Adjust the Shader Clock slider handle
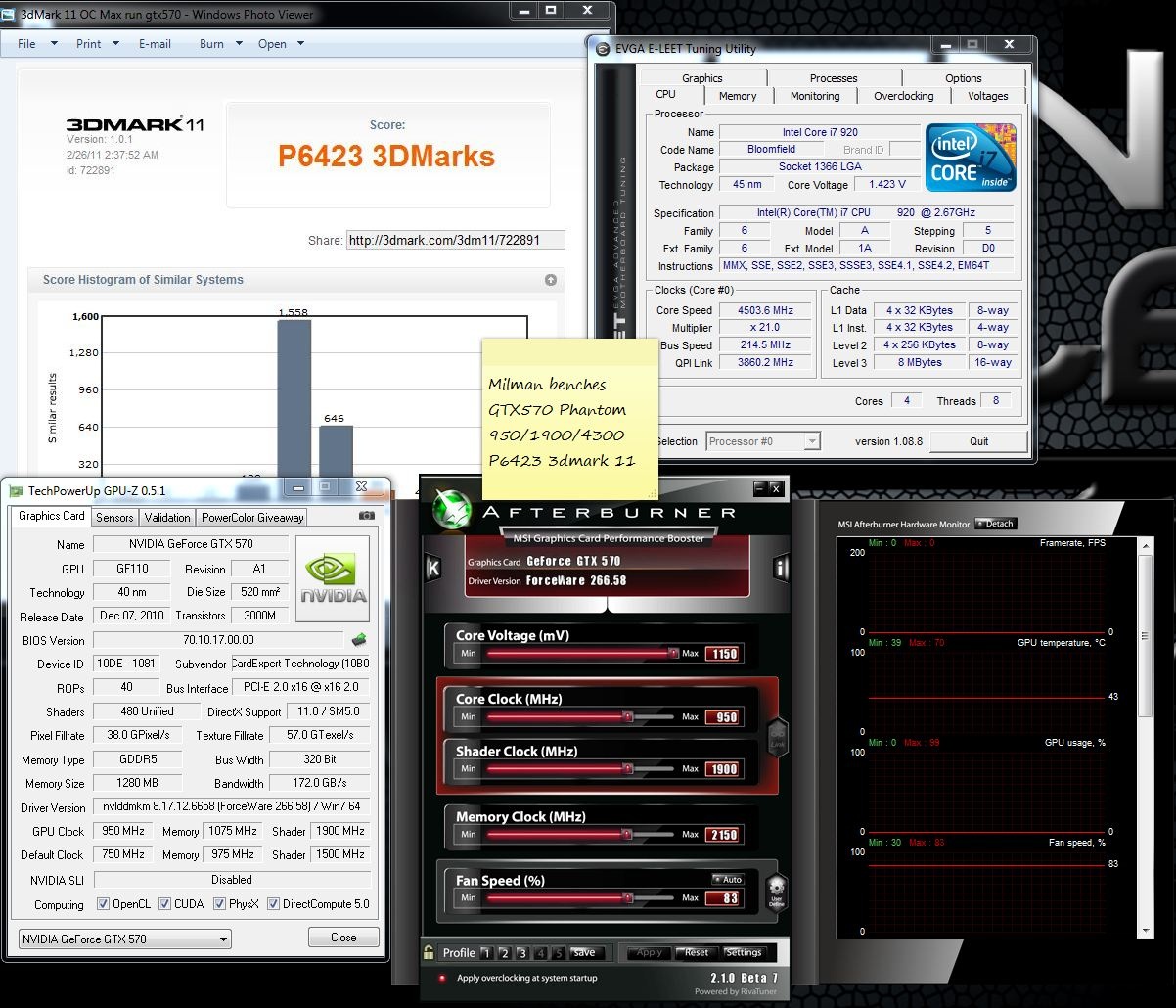Image resolution: width=1176 pixels, height=1008 pixels. coord(627,768)
